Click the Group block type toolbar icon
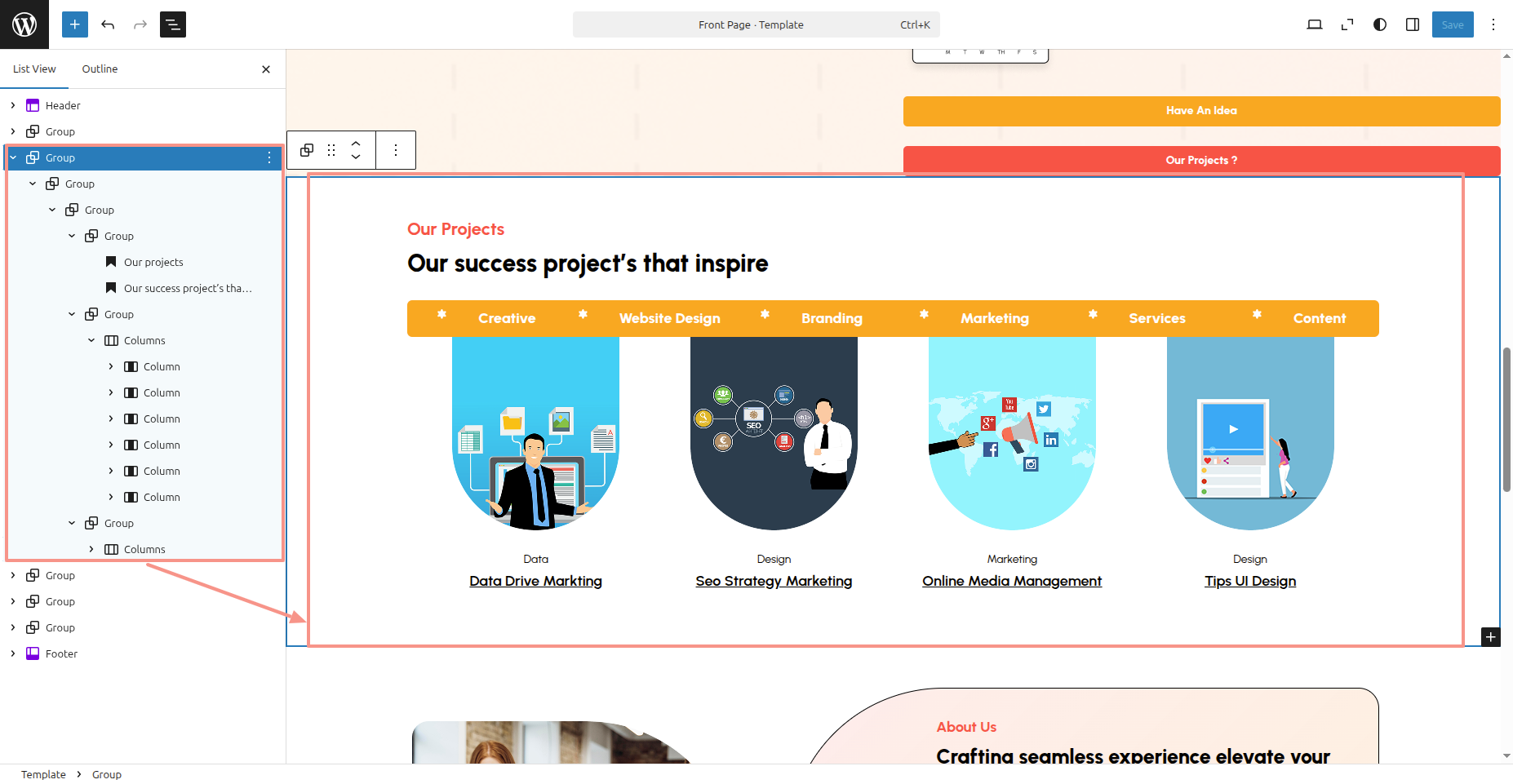The image size is (1513, 784). click(x=307, y=150)
